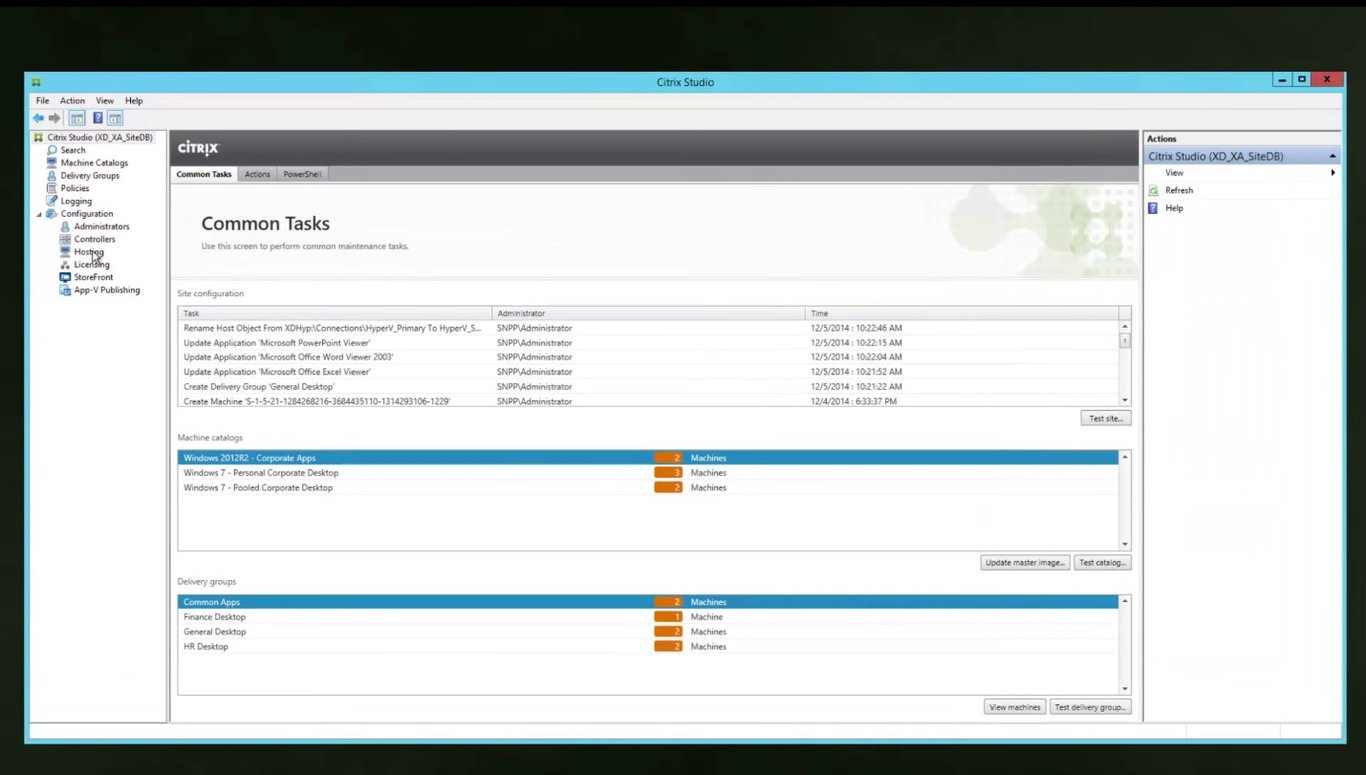The image size is (1366, 775).
Task: Select the Finance Desktop delivery group
Action: click(x=214, y=616)
